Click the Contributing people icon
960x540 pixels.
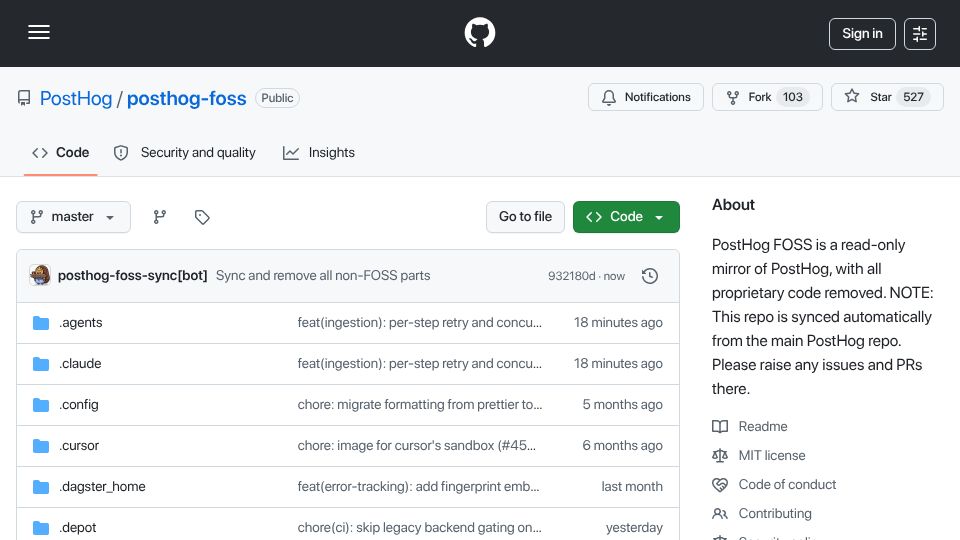tap(720, 513)
